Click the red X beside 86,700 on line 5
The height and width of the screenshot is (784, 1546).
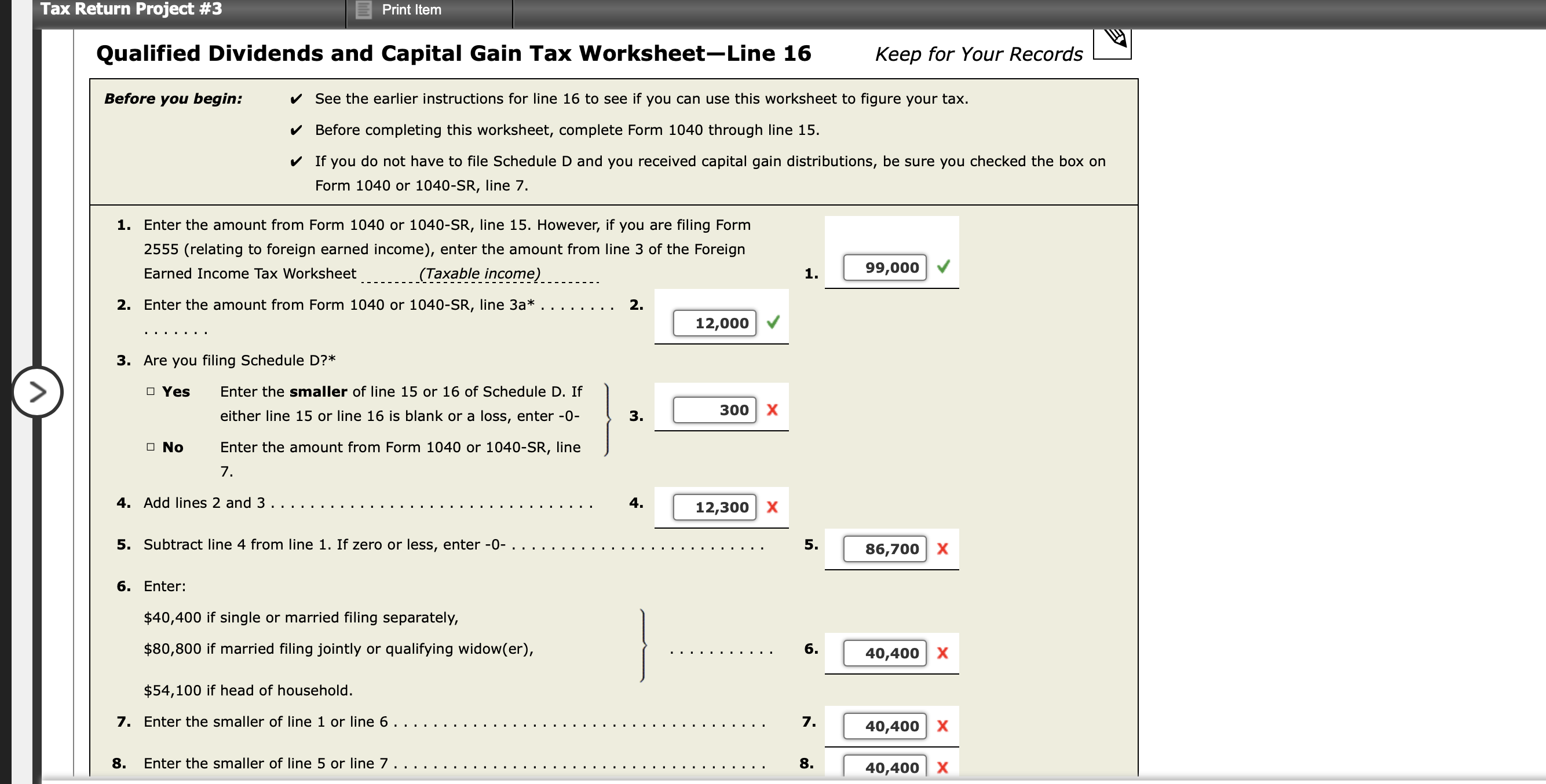coord(944,549)
